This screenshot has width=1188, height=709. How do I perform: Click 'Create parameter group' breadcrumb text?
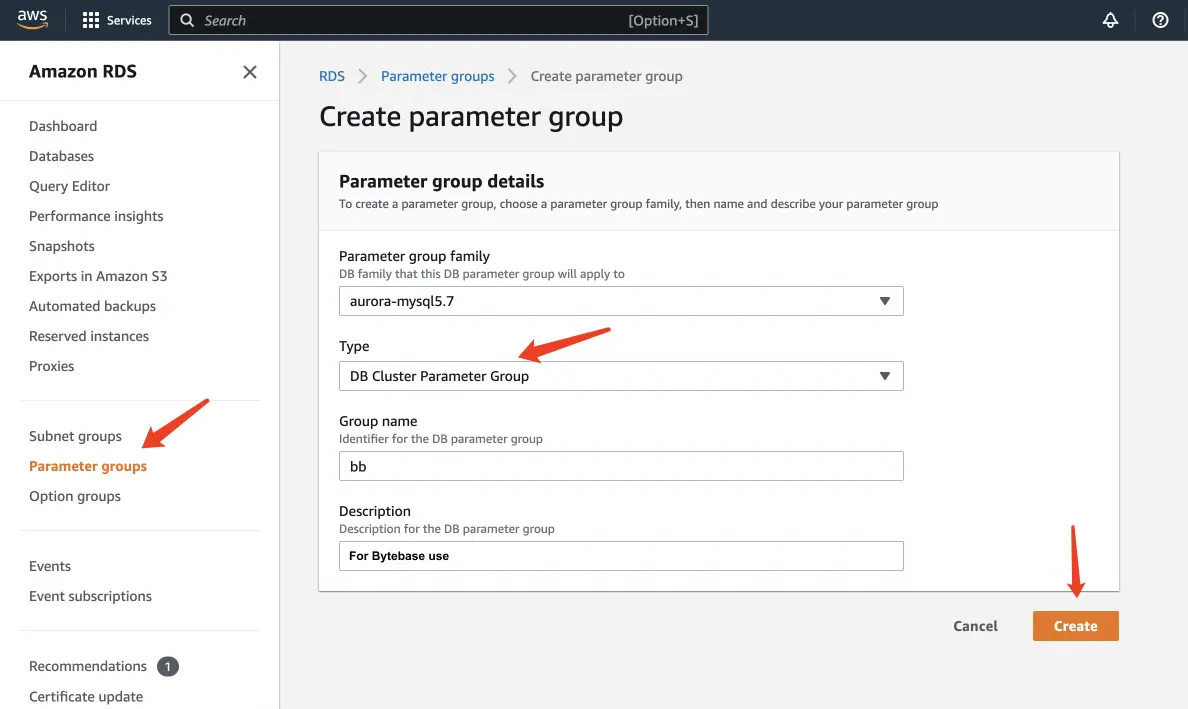(606, 77)
